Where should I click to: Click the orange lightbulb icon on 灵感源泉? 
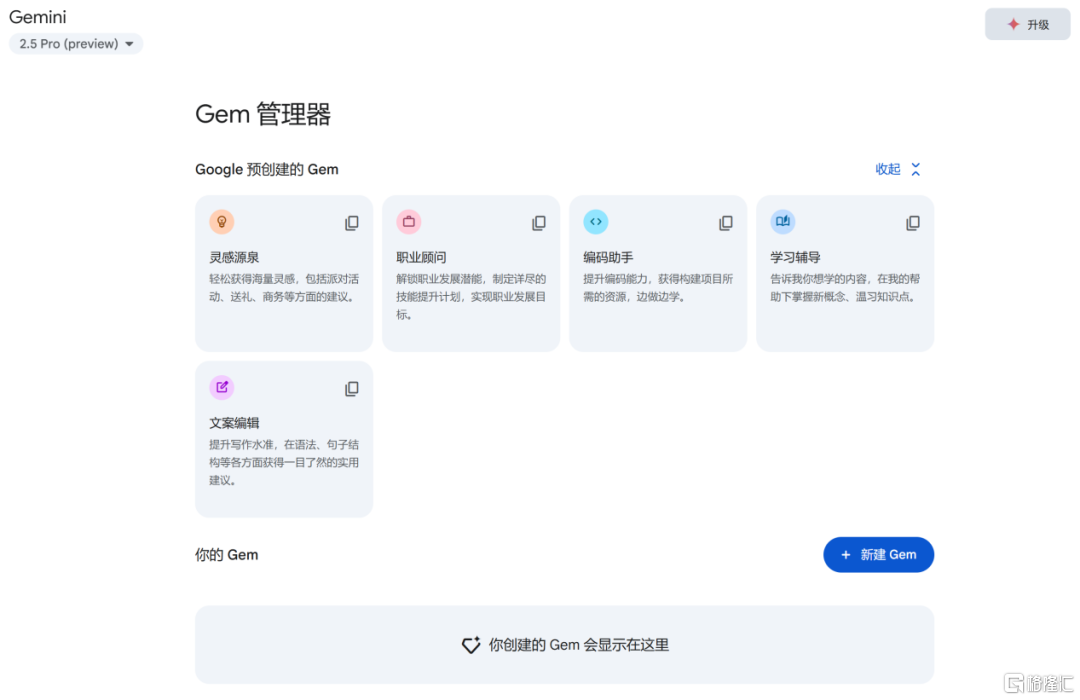pyautogui.click(x=222, y=222)
